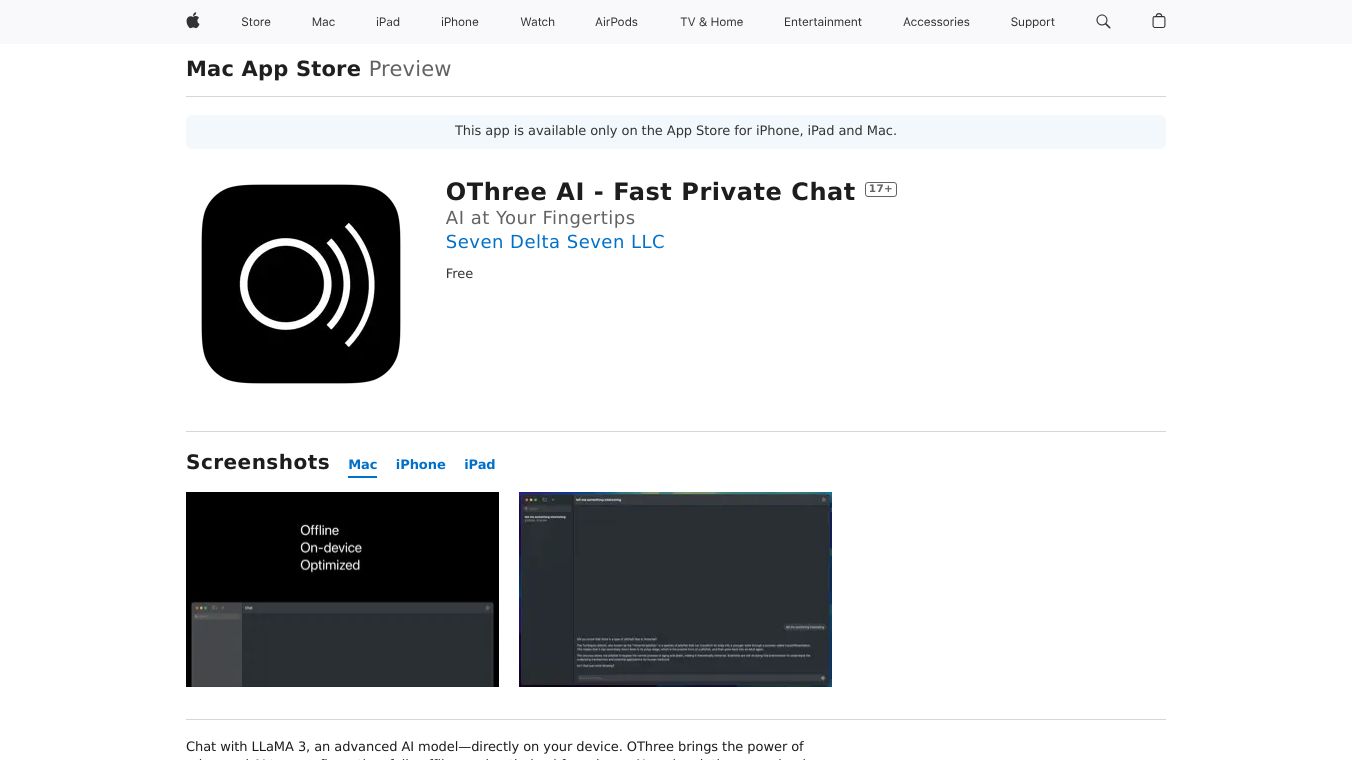The height and width of the screenshot is (760, 1352).
Task: Open the AirPods menu
Action: pyautogui.click(x=616, y=22)
